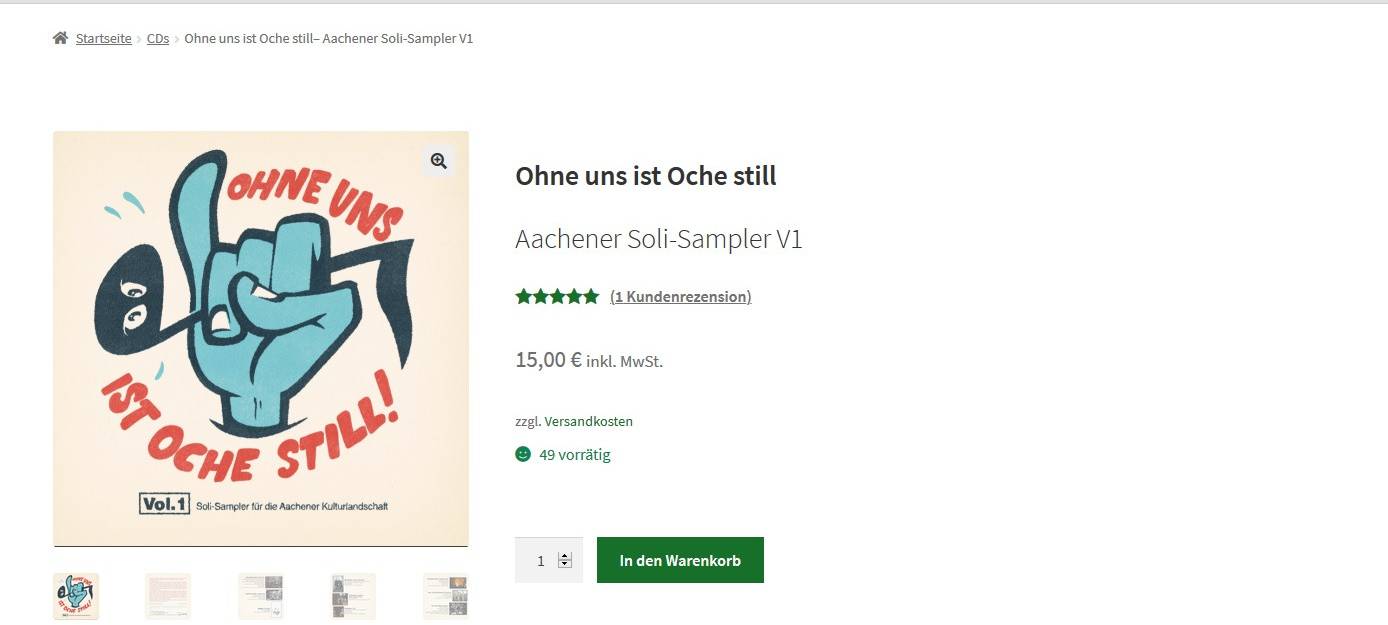Open the Startseite breadcrumb link
The image size is (1388, 625).
click(x=103, y=38)
